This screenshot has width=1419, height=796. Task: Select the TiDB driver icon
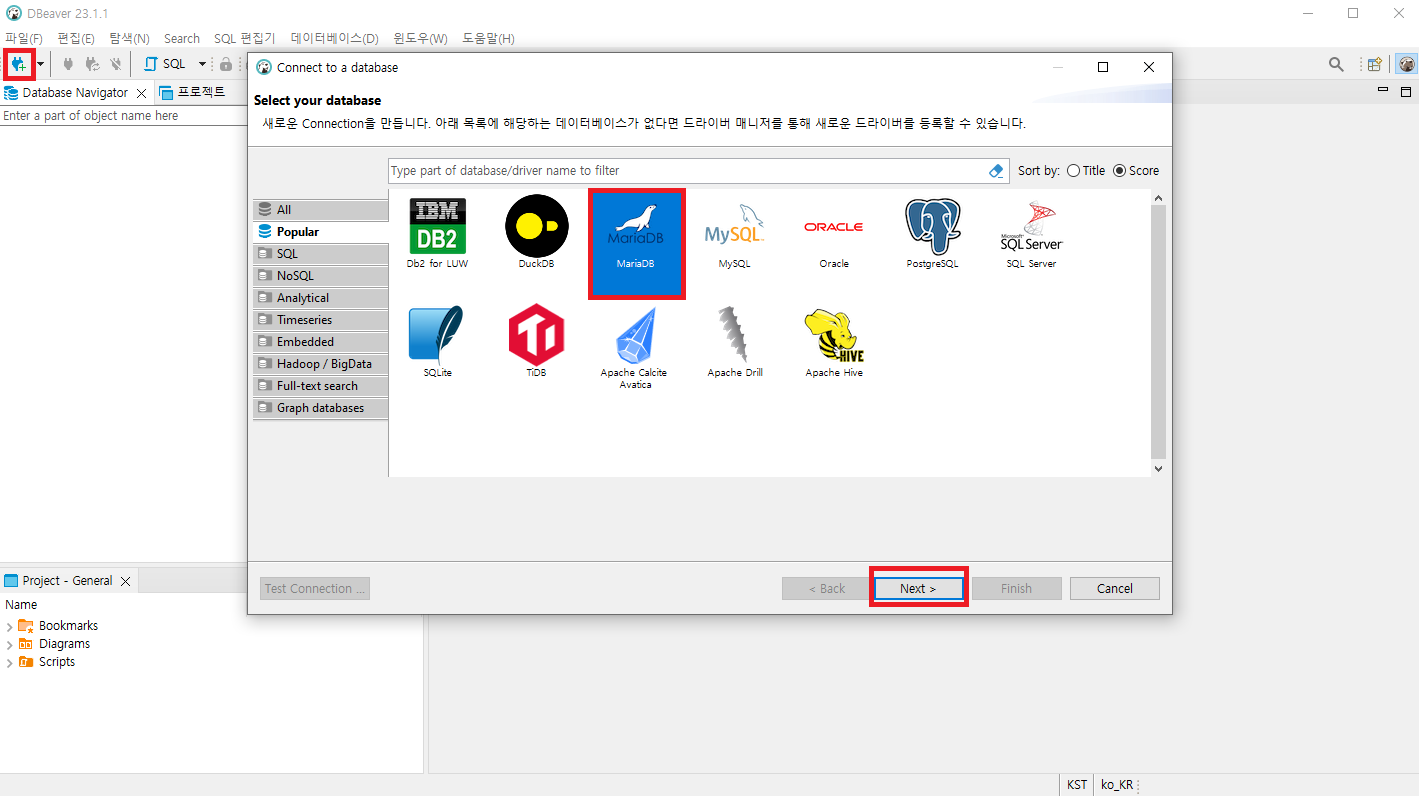pos(536,341)
